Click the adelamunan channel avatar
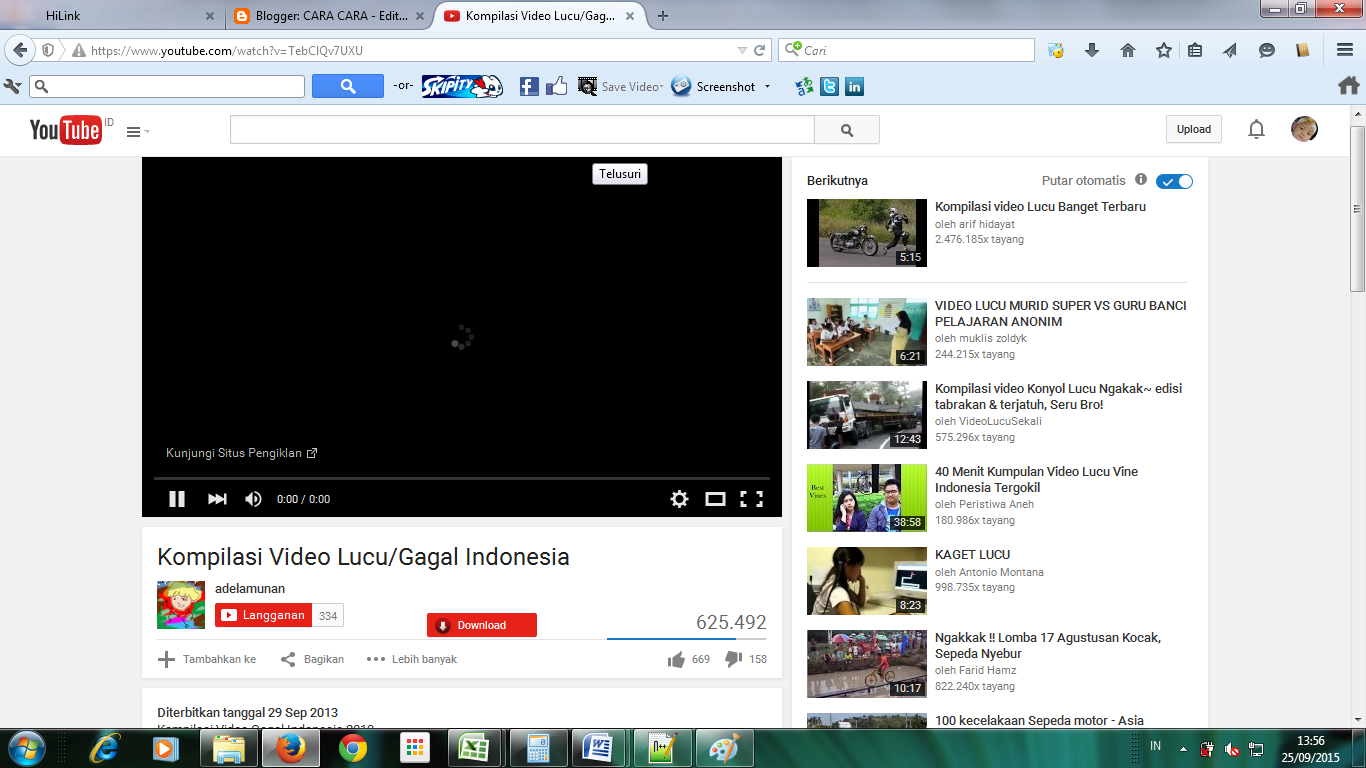 click(181, 605)
